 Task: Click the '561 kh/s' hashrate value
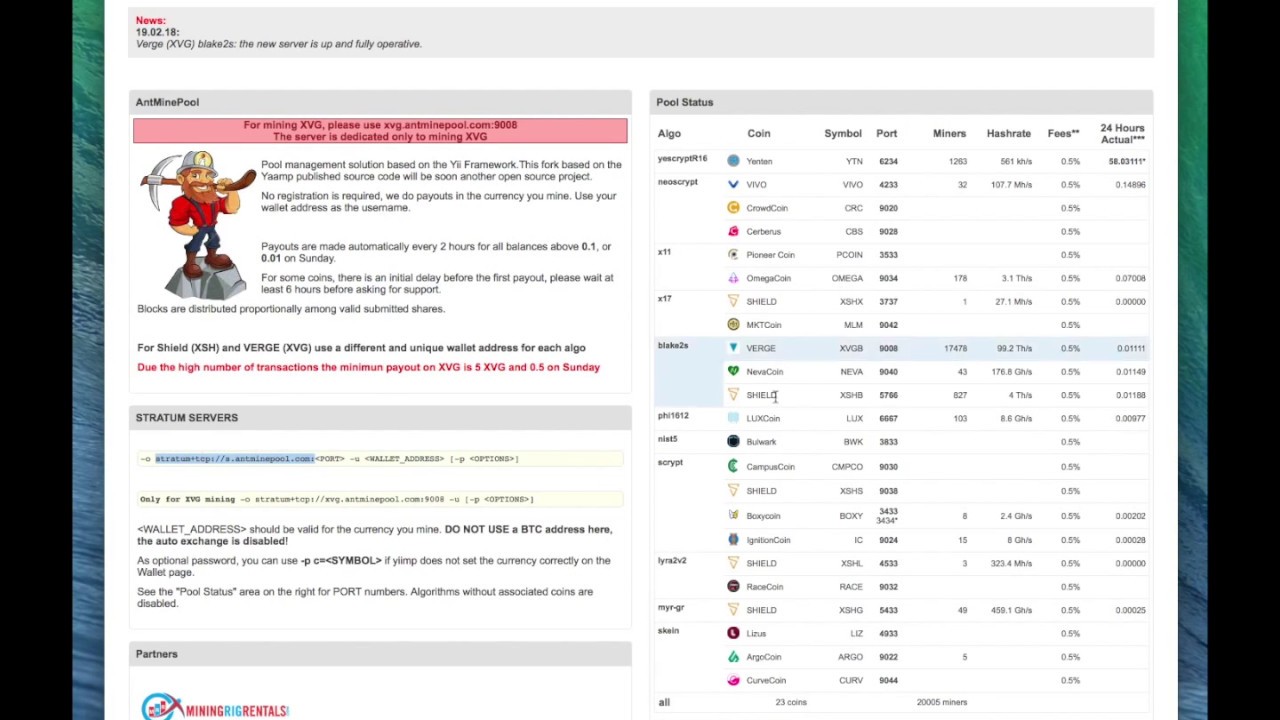click(1016, 161)
